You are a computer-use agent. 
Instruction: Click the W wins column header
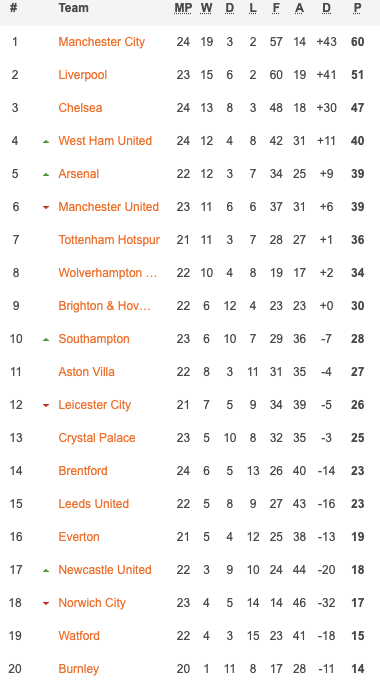pos(206,8)
